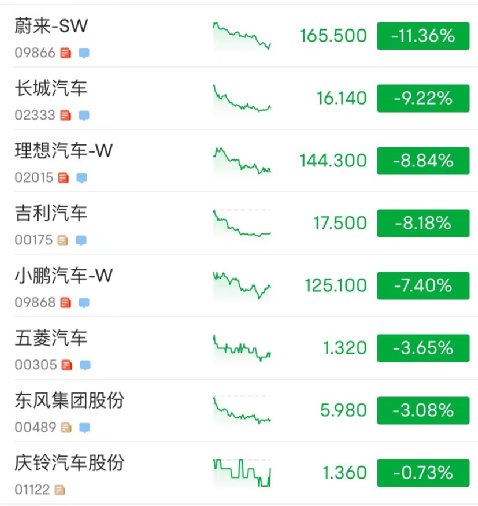This screenshot has width=478, height=506.
Task: Toggle the -9.22% change badge
Action: click(x=423, y=98)
